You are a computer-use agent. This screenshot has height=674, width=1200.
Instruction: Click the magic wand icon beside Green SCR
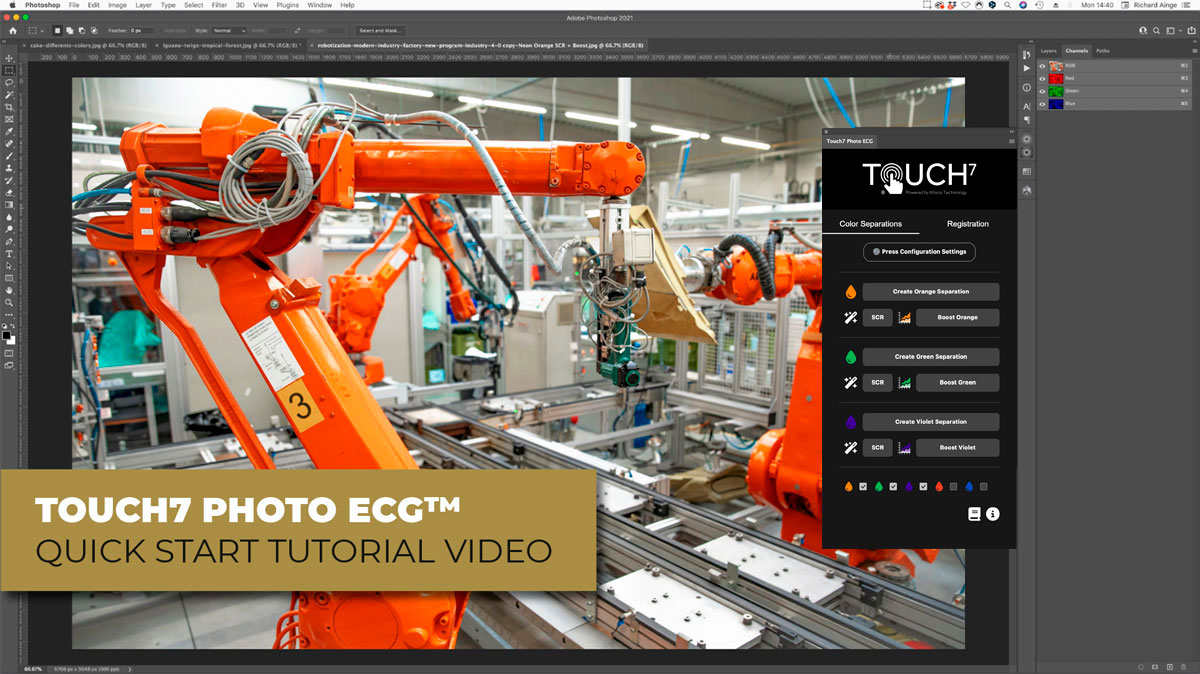tap(851, 382)
